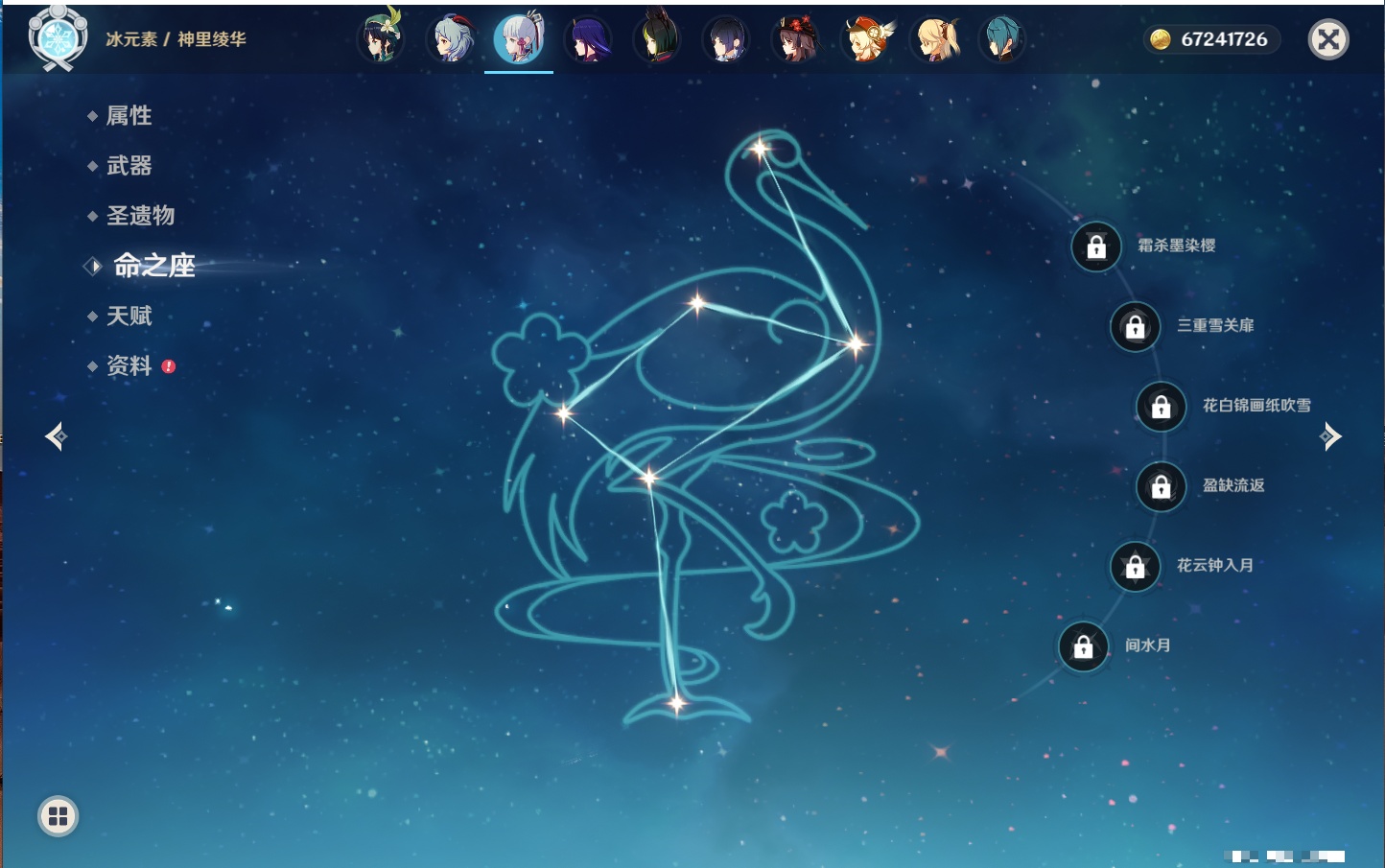Switch to the Ganyu character avatar
1385x868 pixels.
point(450,39)
